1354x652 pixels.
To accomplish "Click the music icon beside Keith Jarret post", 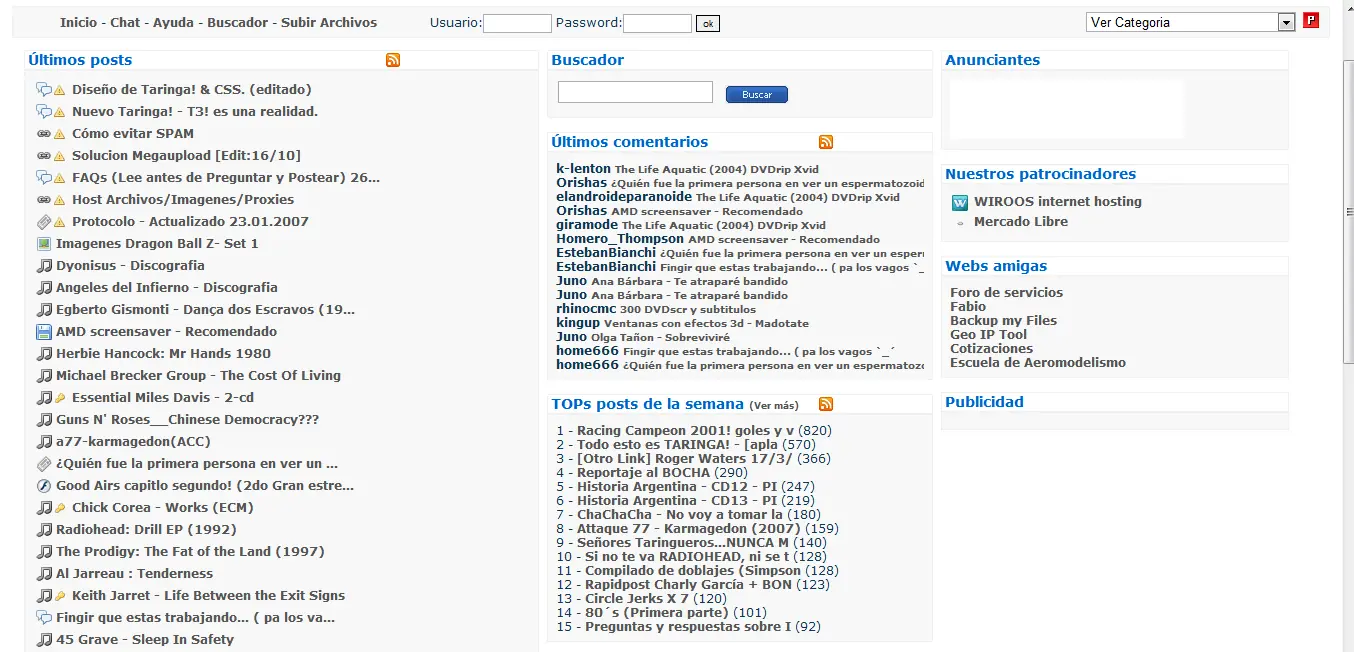I will point(44,596).
